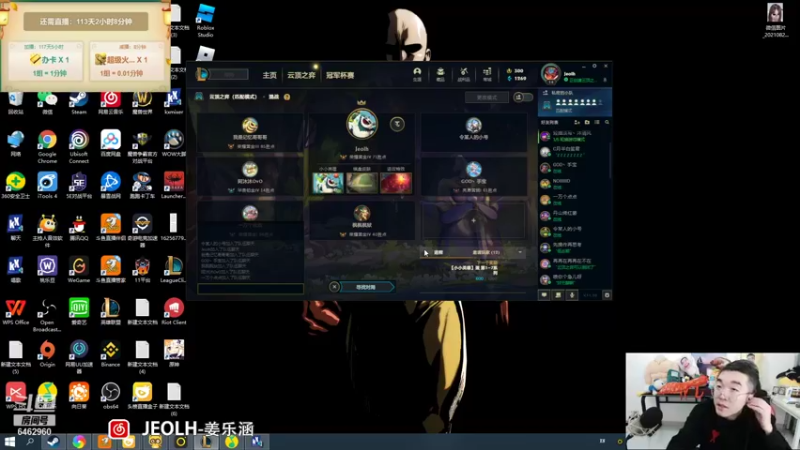This screenshot has width=800, height=450.
Task: Open the private party panel above friends list
Action: click(x=574, y=102)
